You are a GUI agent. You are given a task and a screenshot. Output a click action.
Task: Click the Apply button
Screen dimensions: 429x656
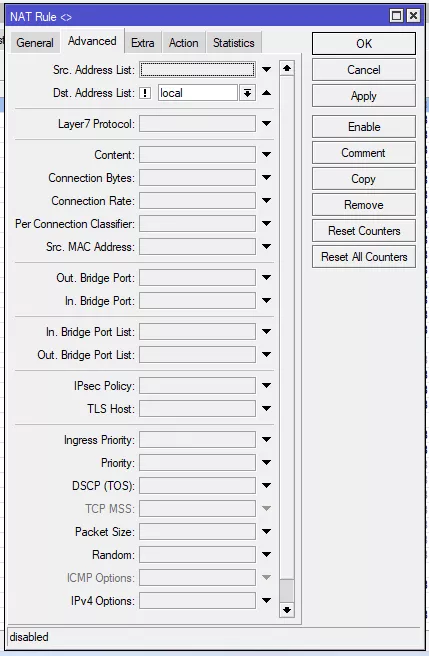pyautogui.click(x=364, y=96)
